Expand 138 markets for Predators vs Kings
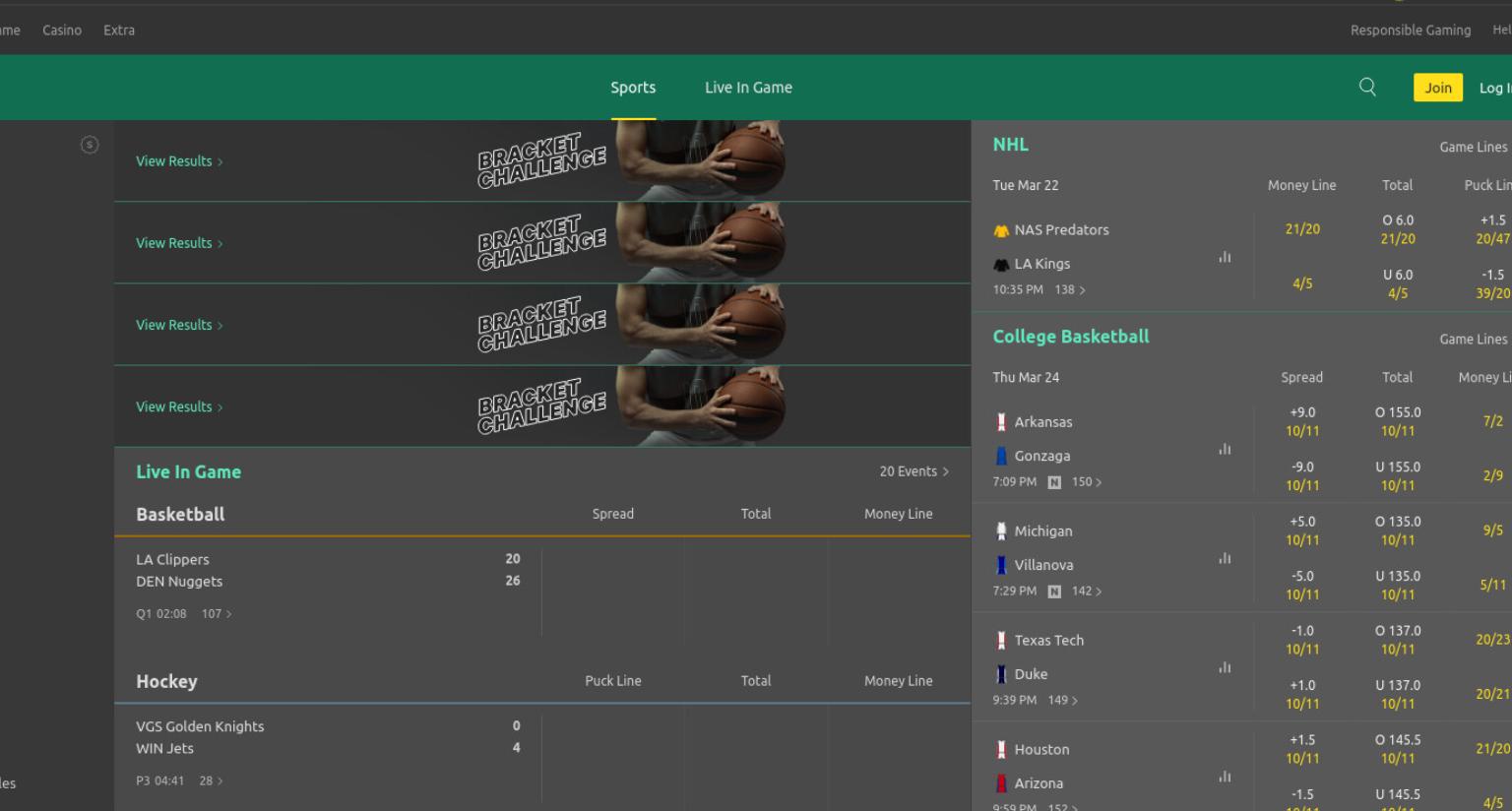 tap(1070, 289)
